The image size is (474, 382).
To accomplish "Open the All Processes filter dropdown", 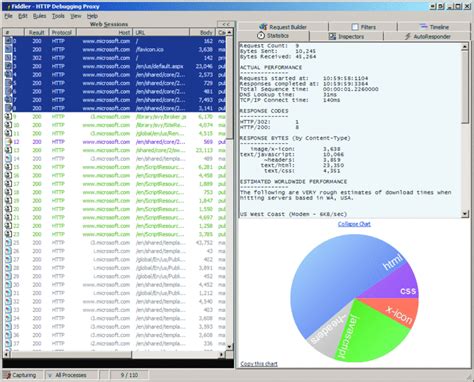I will tap(70, 375).
